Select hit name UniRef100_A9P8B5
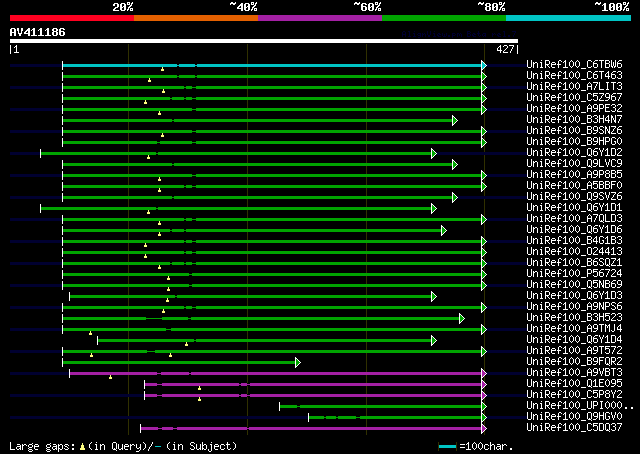This screenshot has height=454, width=640. click(574, 175)
